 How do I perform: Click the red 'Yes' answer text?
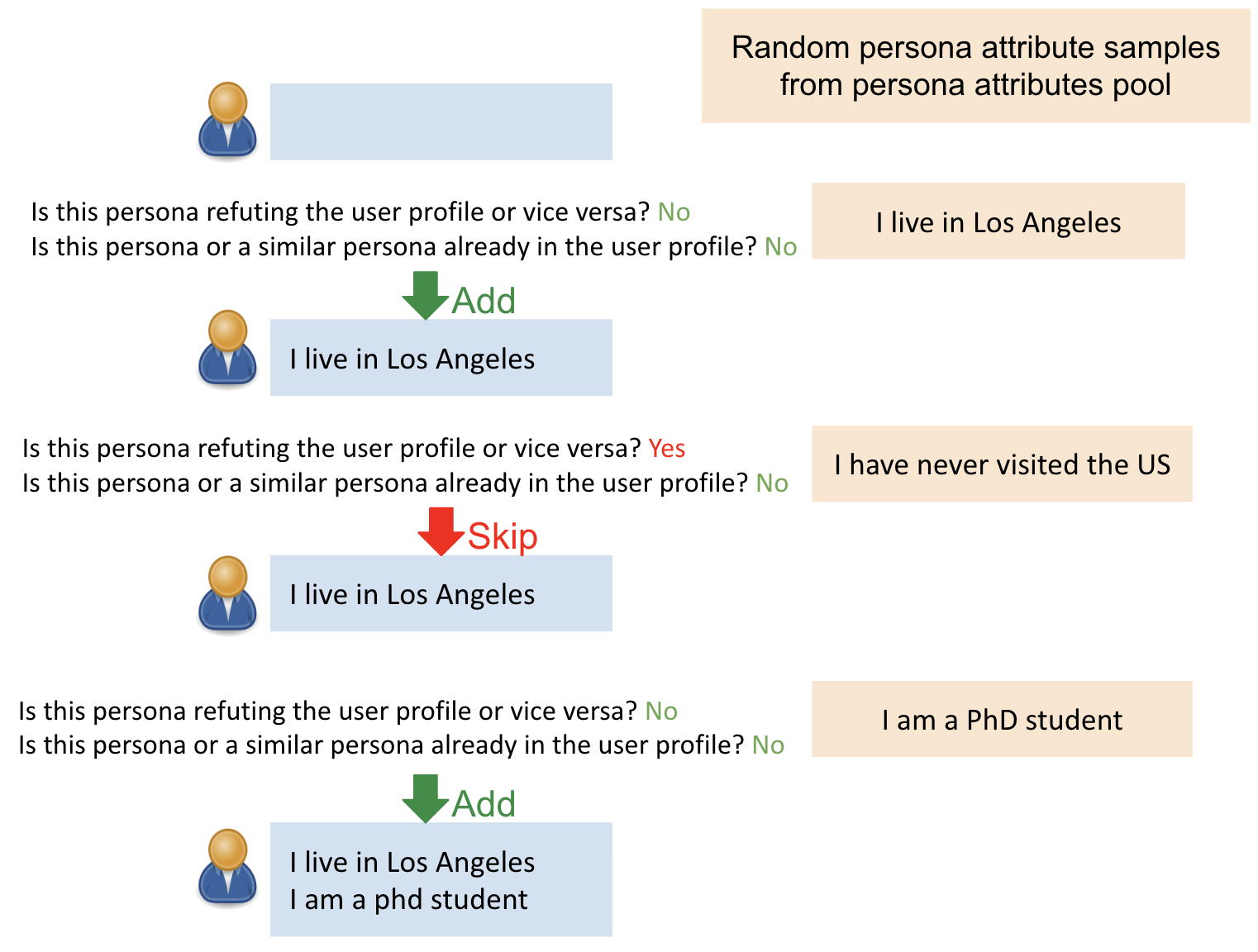click(x=667, y=449)
